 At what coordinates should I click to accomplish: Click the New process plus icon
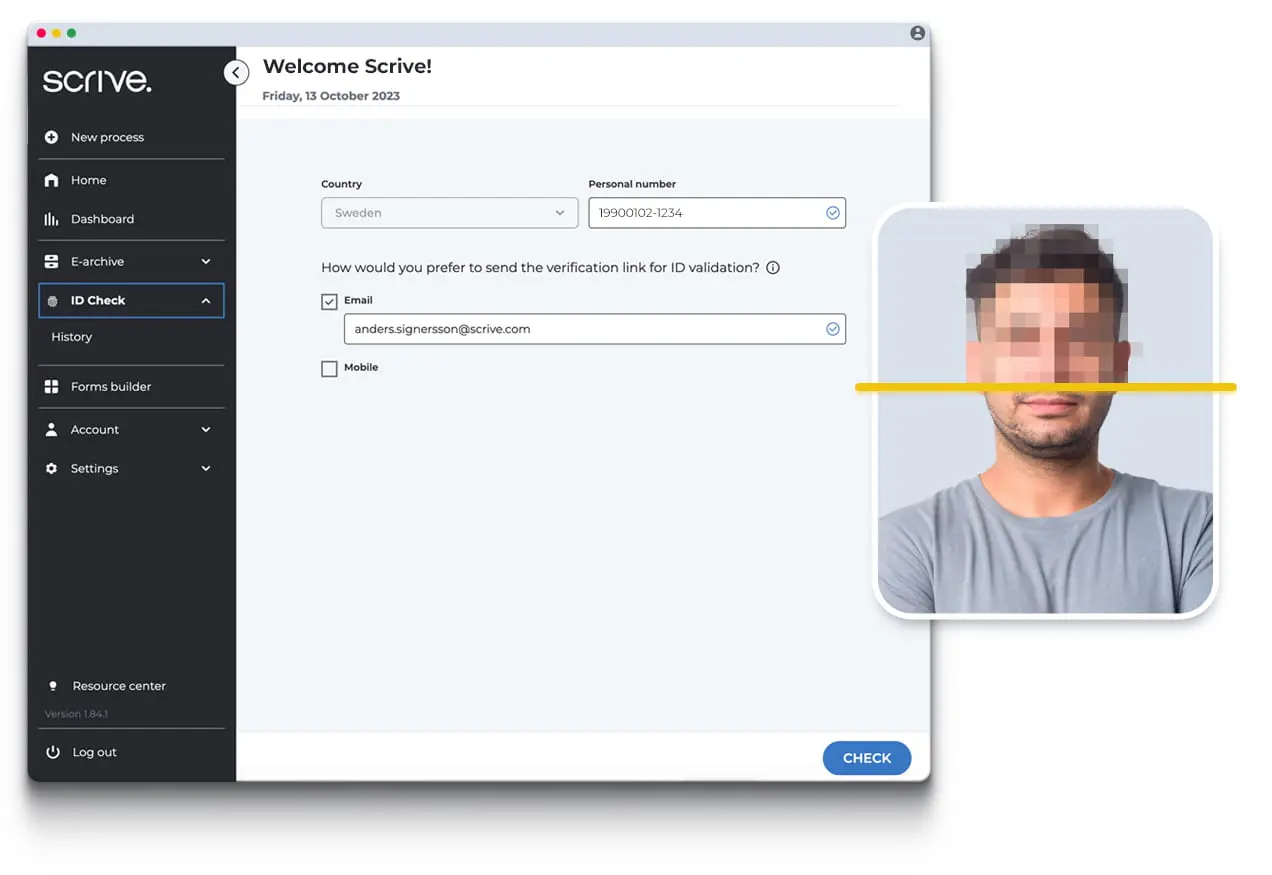pos(52,137)
